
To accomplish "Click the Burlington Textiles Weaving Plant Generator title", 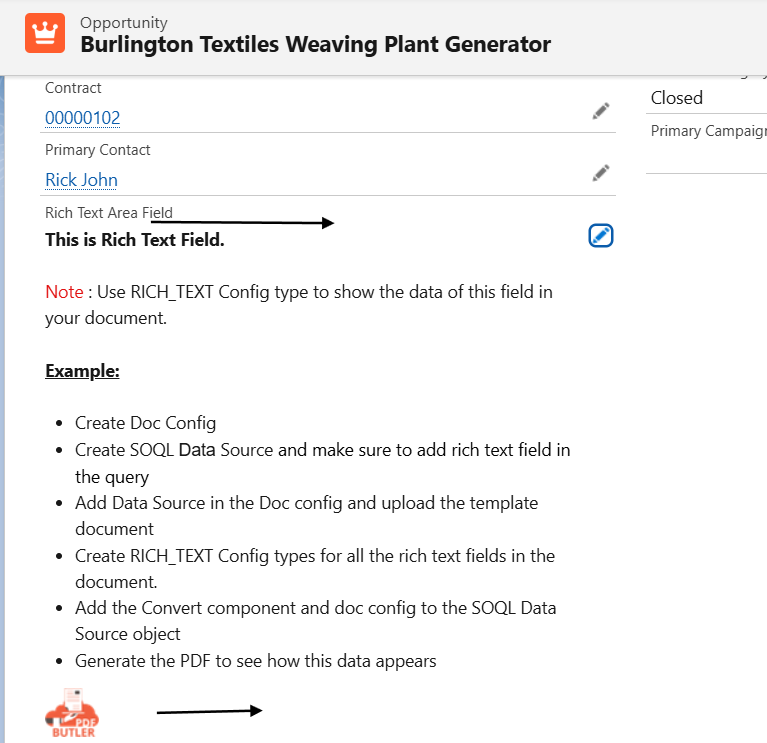I will pos(315,44).
